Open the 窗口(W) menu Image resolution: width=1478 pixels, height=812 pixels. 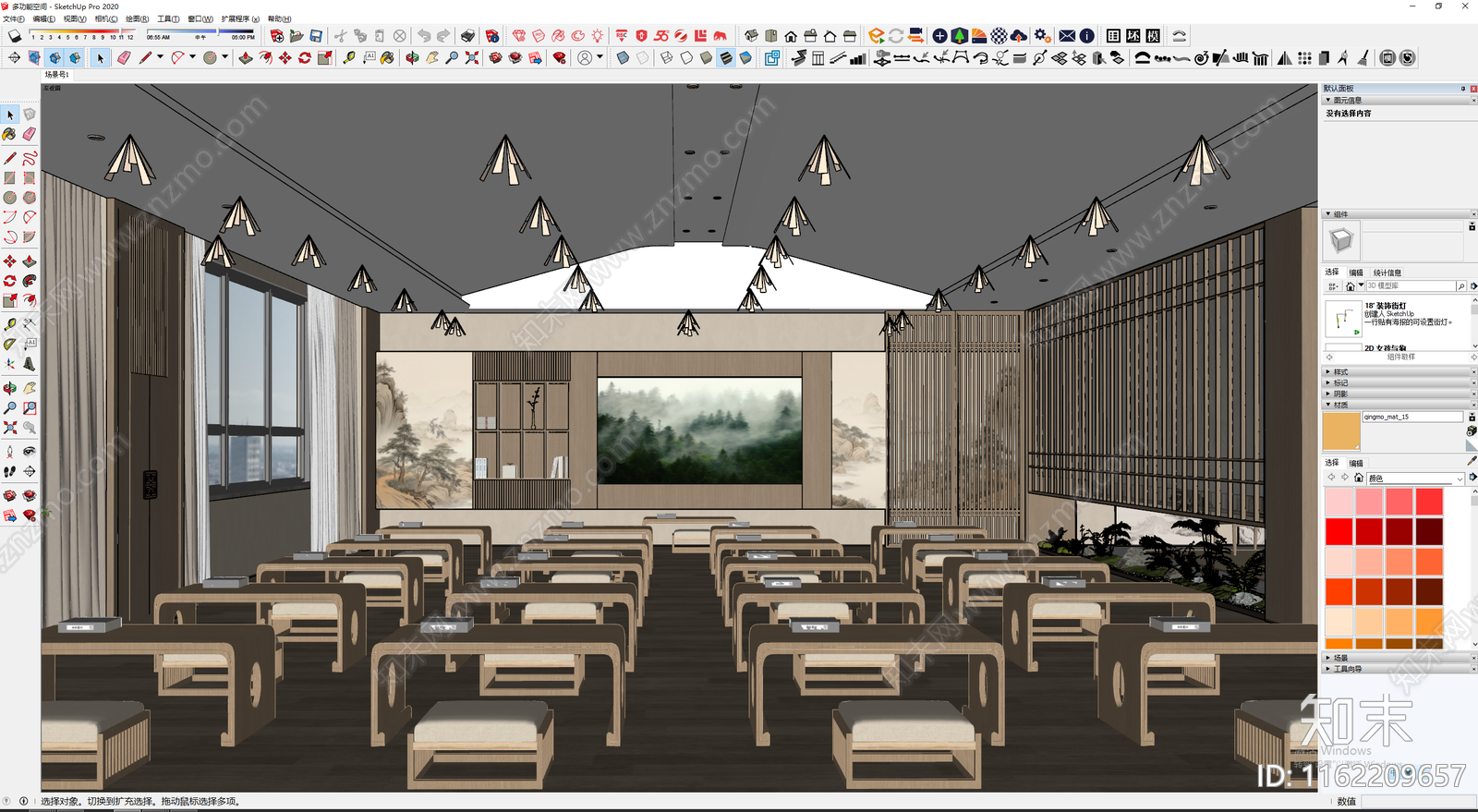(200, 18)
